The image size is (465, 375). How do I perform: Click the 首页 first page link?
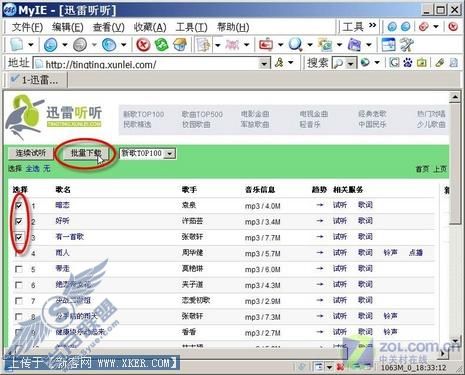click(x=422, y=169)
